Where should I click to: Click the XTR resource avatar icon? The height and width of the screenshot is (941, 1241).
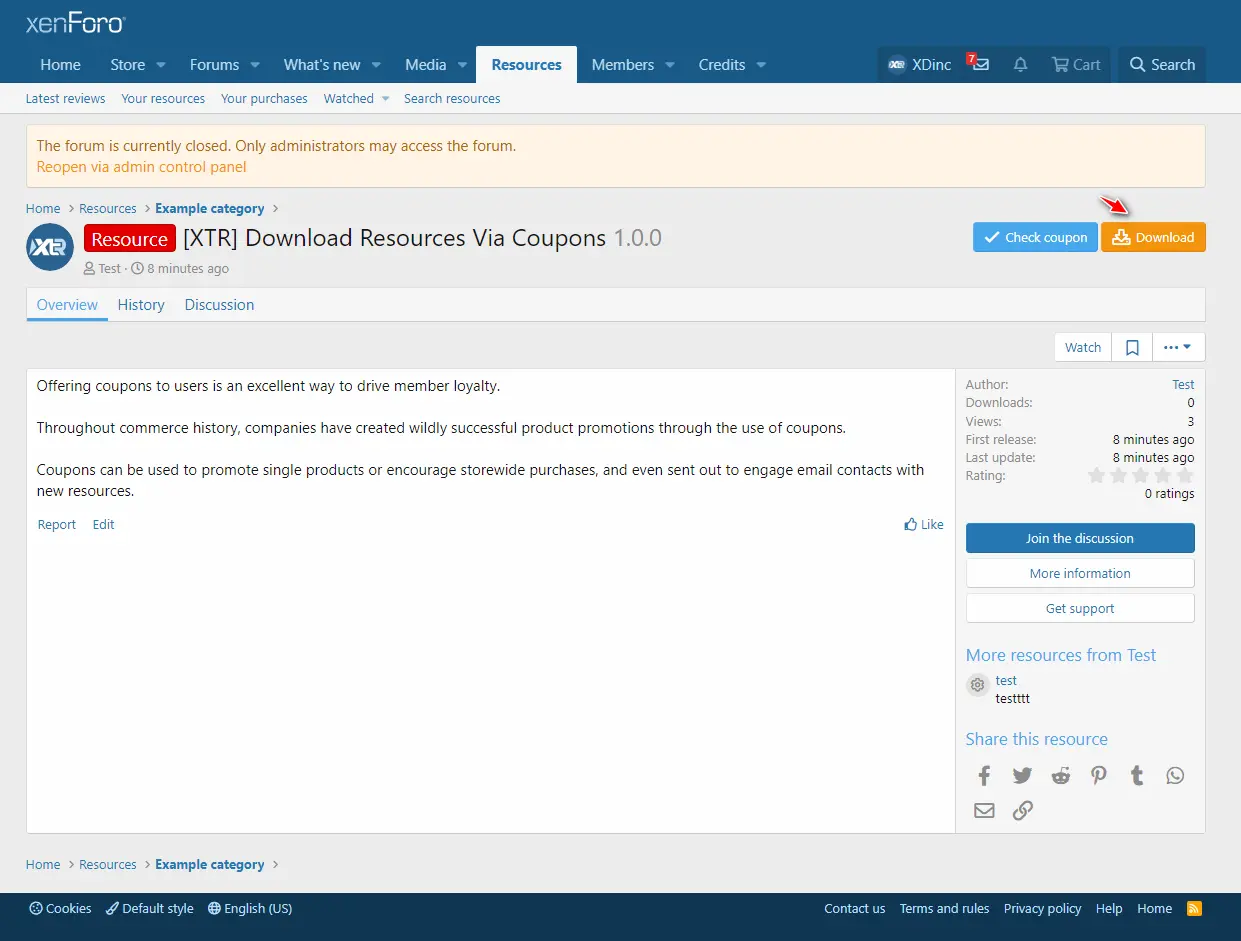[x=50, y=248]
